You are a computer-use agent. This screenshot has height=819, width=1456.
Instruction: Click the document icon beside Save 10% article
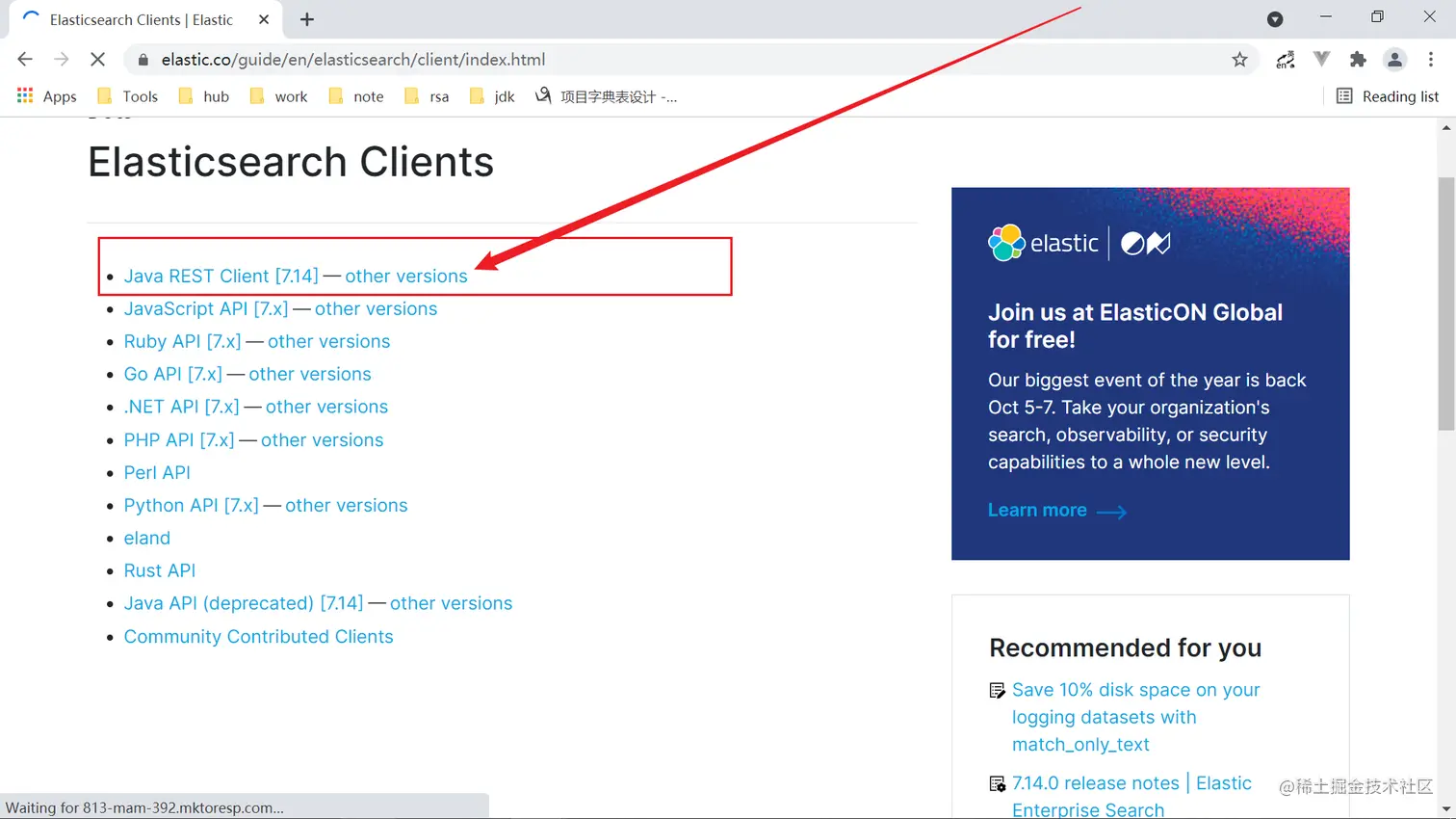(998, 691)
